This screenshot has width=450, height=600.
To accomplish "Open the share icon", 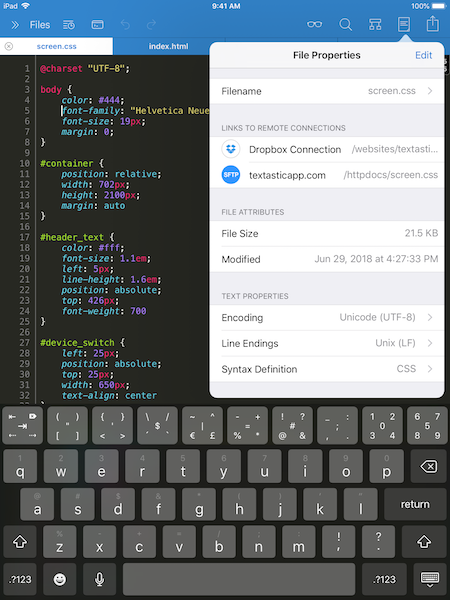I will click(433, 24).
